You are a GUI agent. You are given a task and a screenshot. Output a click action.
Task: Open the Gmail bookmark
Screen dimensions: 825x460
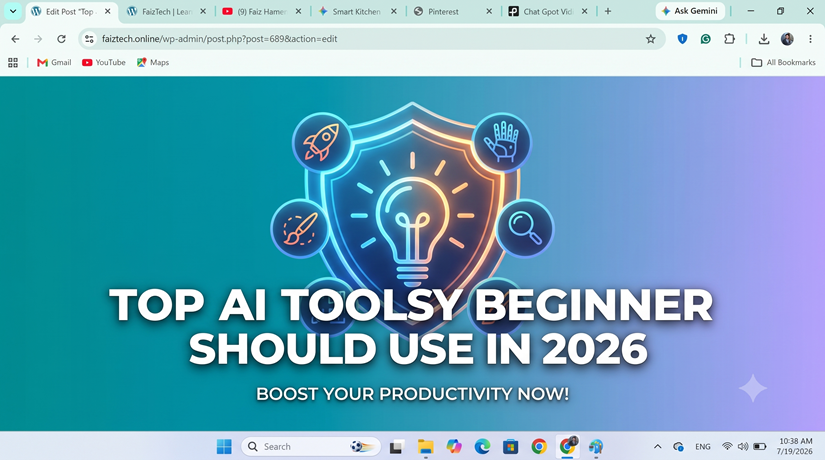(54, 63)
